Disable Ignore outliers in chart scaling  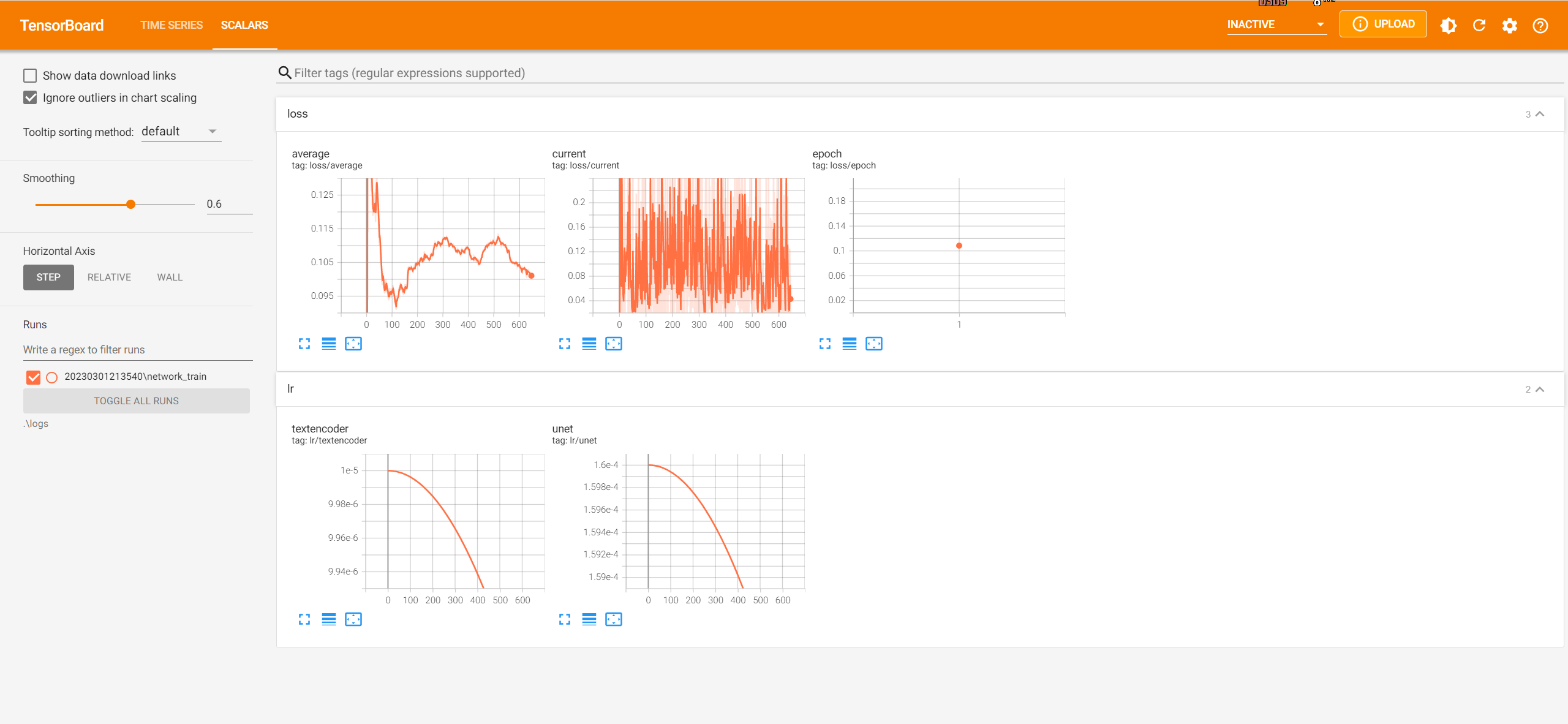click(29, 97)
